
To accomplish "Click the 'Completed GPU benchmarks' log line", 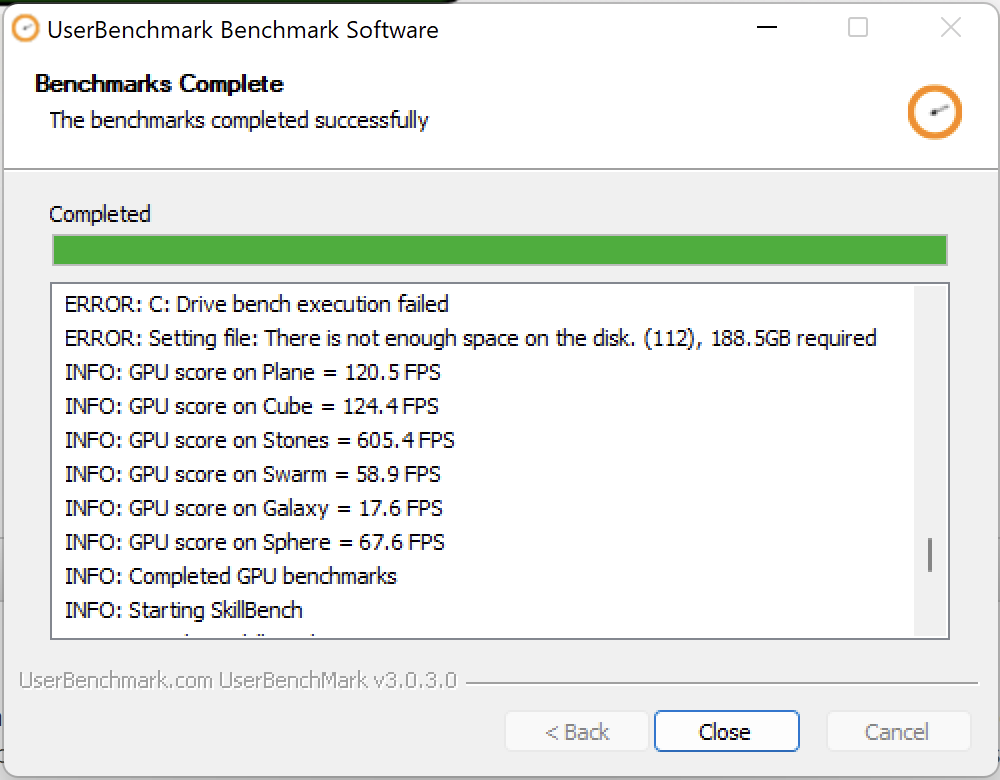I will coord(230,576).
